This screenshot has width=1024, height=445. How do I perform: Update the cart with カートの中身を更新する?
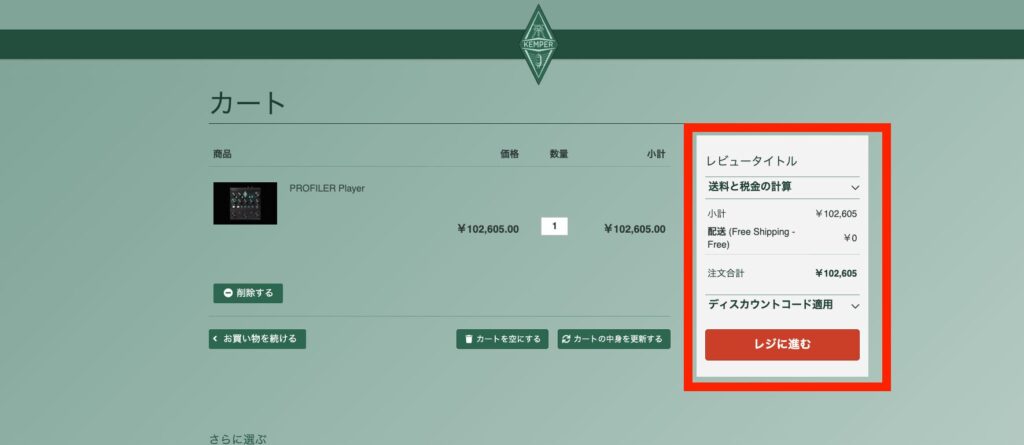point(614,339)
